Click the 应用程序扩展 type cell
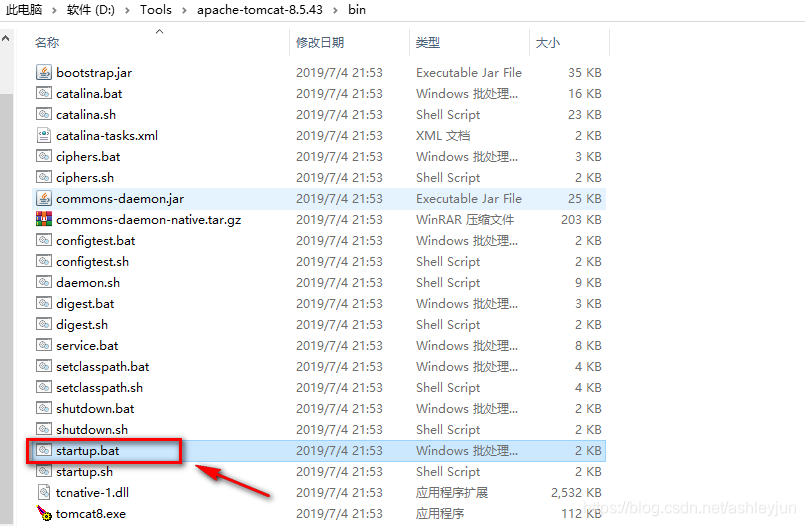 pyautogui.click(x=451, y=493)
